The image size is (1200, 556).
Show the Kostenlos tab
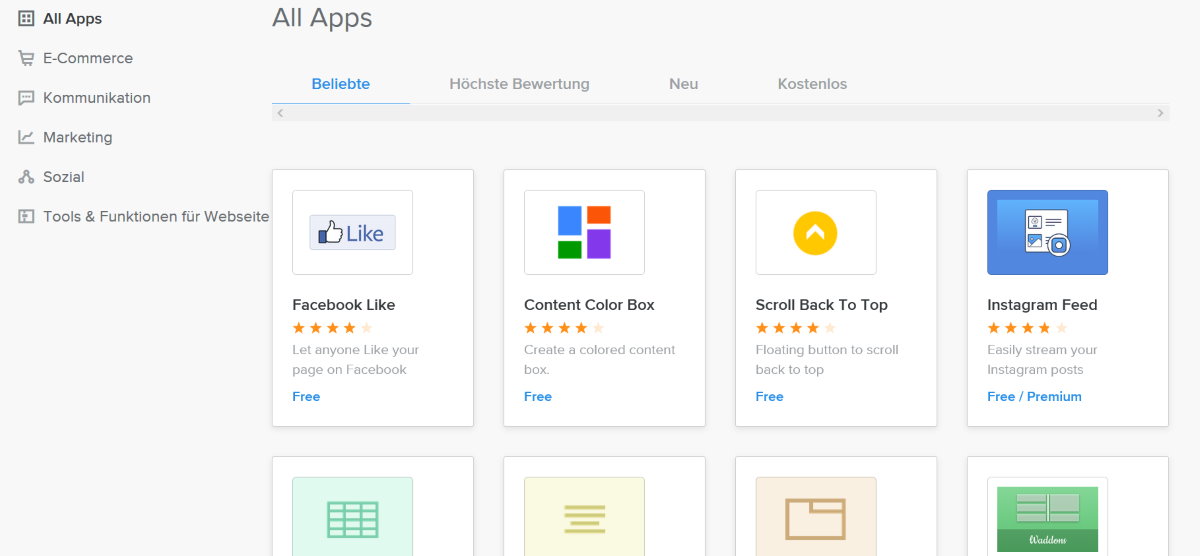click(x=812, y=84)
